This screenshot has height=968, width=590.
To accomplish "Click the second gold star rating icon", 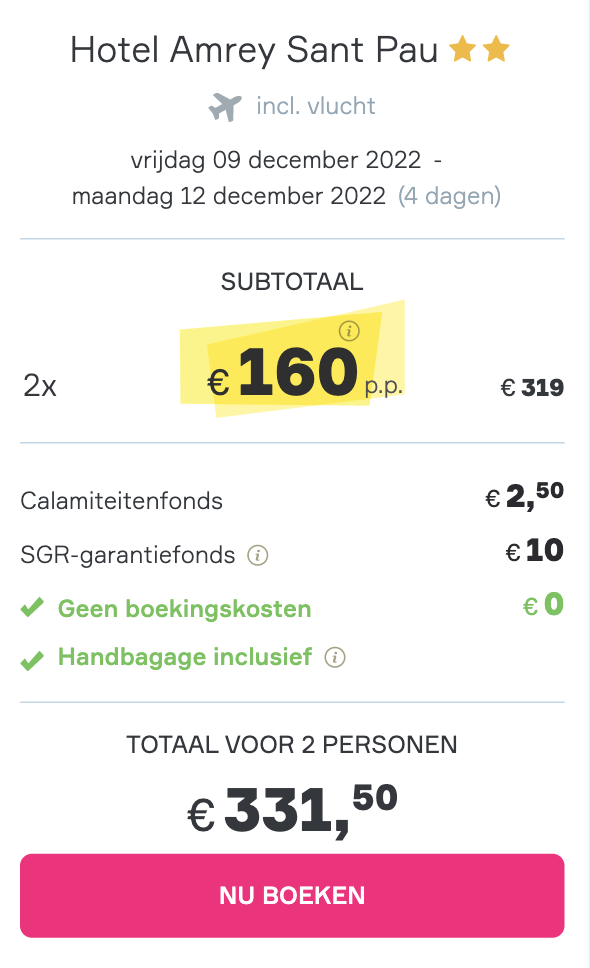I will pyautogui.click(x=496, y=49).
